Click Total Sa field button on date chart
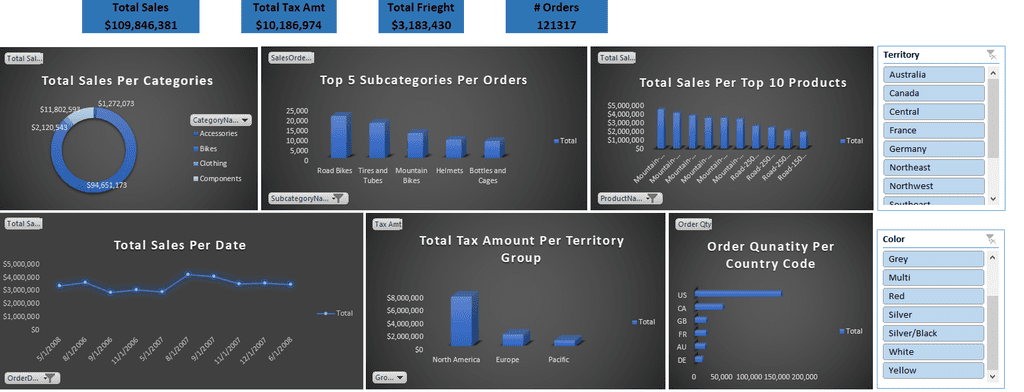The width and height of the screenshot is (1024, 392). point(24,223)
